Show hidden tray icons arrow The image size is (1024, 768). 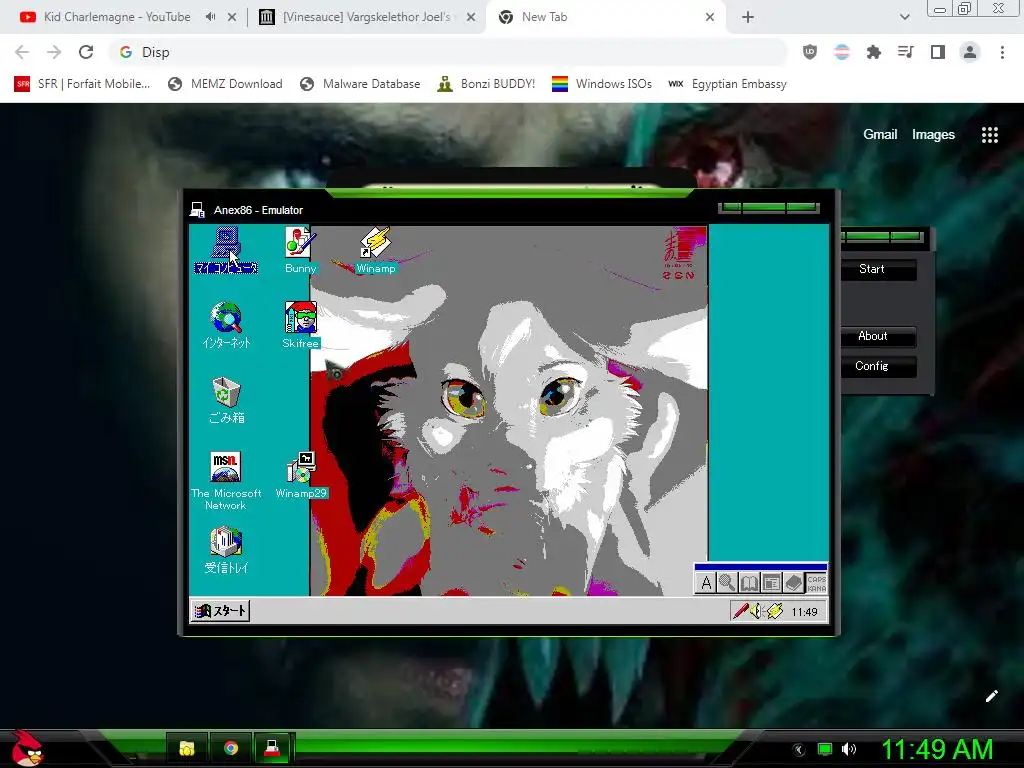coord(798,750)
